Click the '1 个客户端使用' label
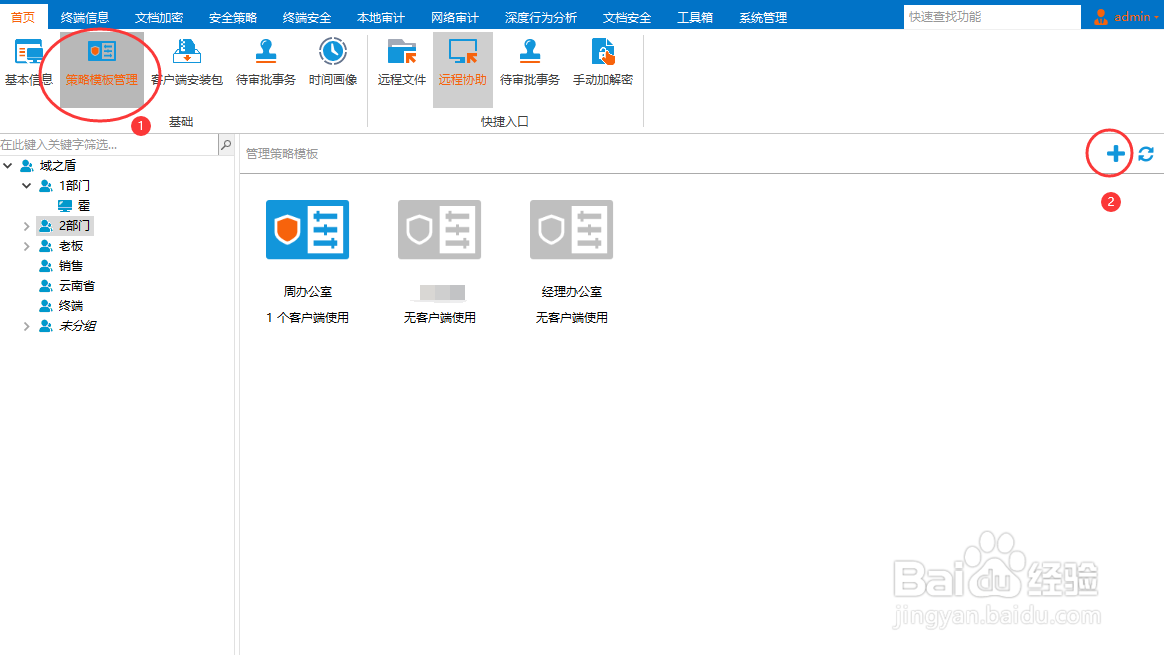 (x=307, y=318)
